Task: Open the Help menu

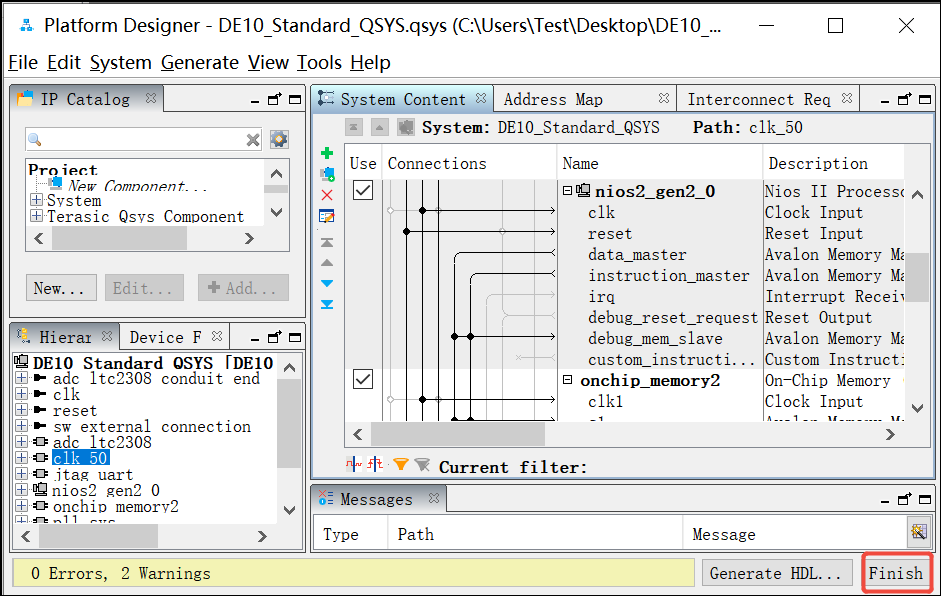Action: [370, 62]
